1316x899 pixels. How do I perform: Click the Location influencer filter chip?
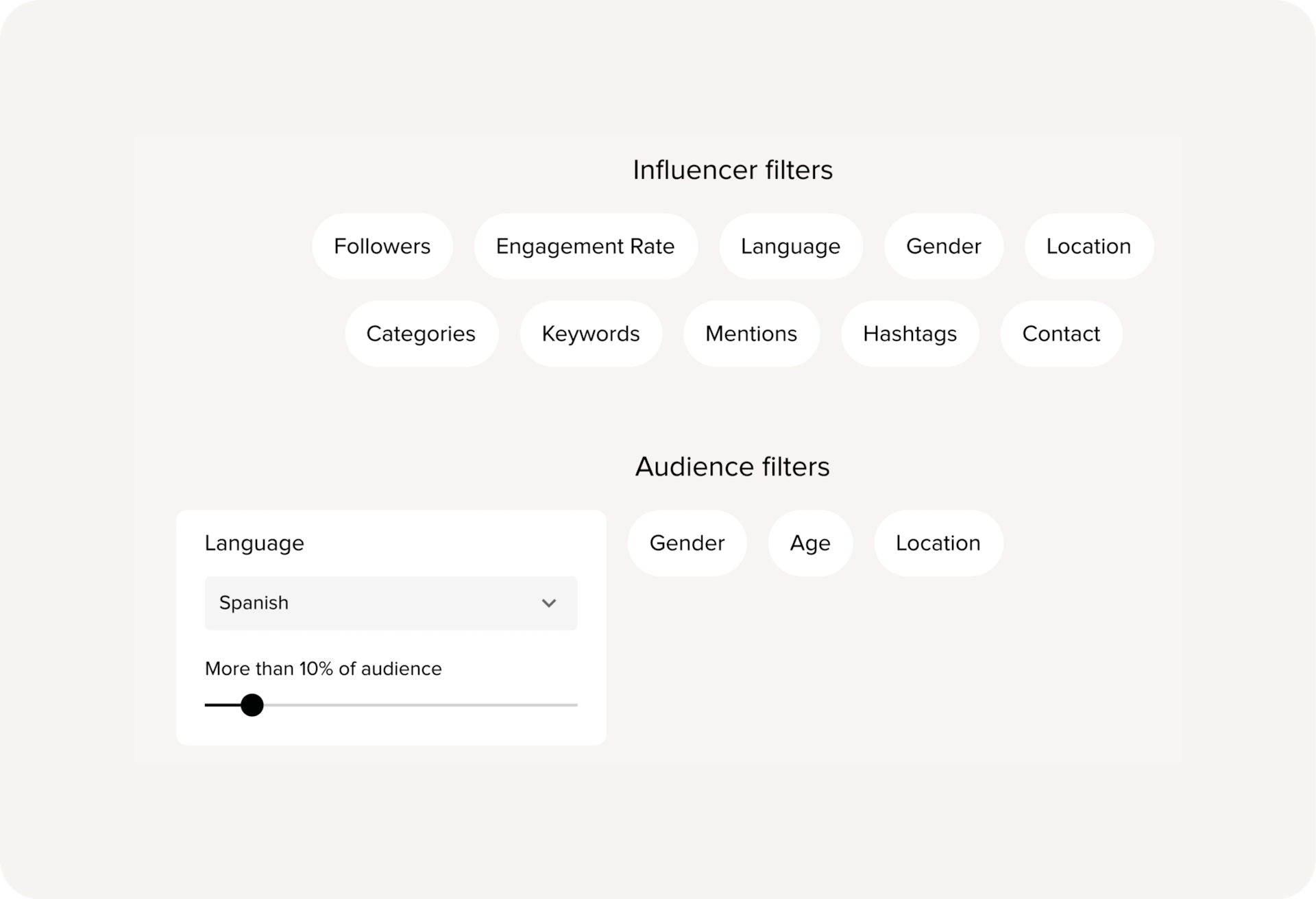(1088, 246)
